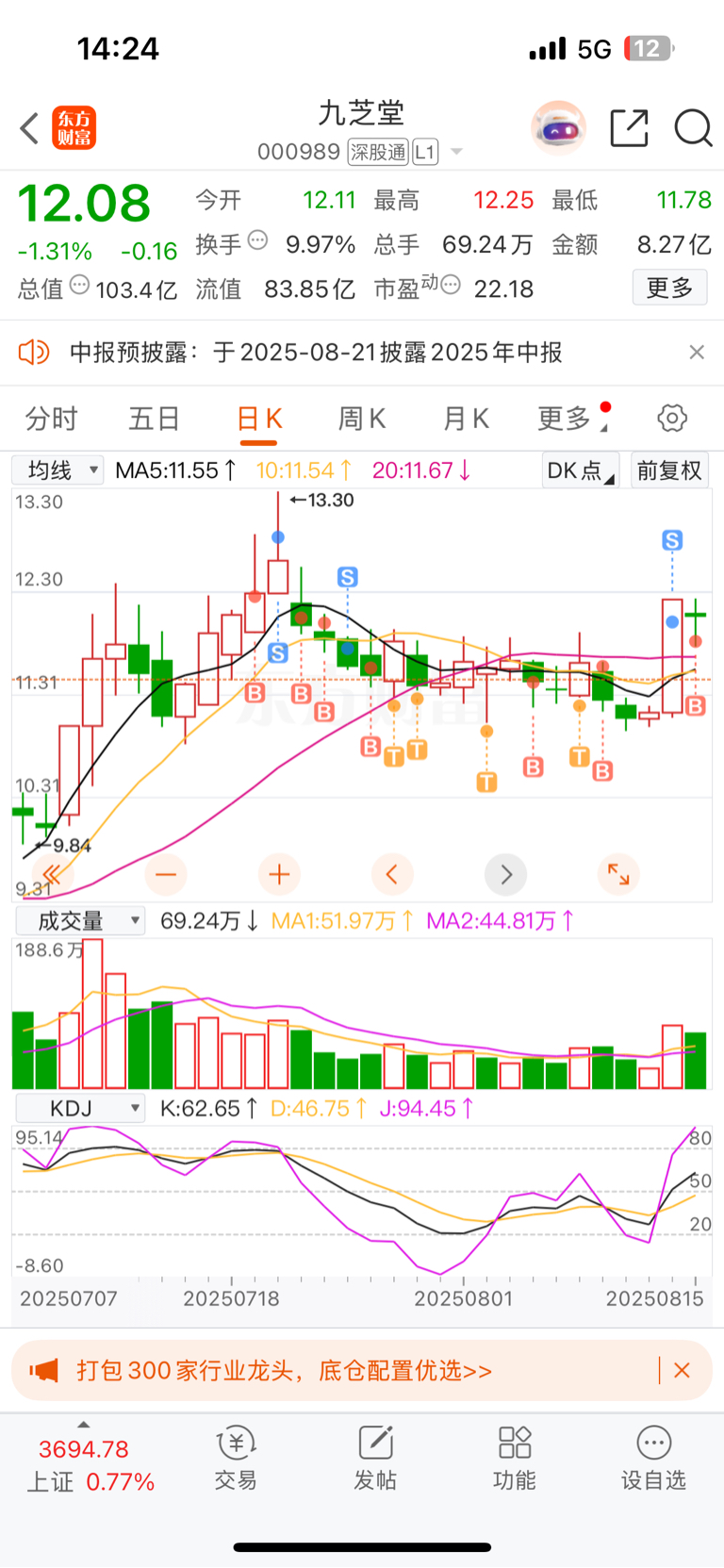724x1568 pixels.
Task: Tap the 更多 quote details button
Action: point(669,288)
